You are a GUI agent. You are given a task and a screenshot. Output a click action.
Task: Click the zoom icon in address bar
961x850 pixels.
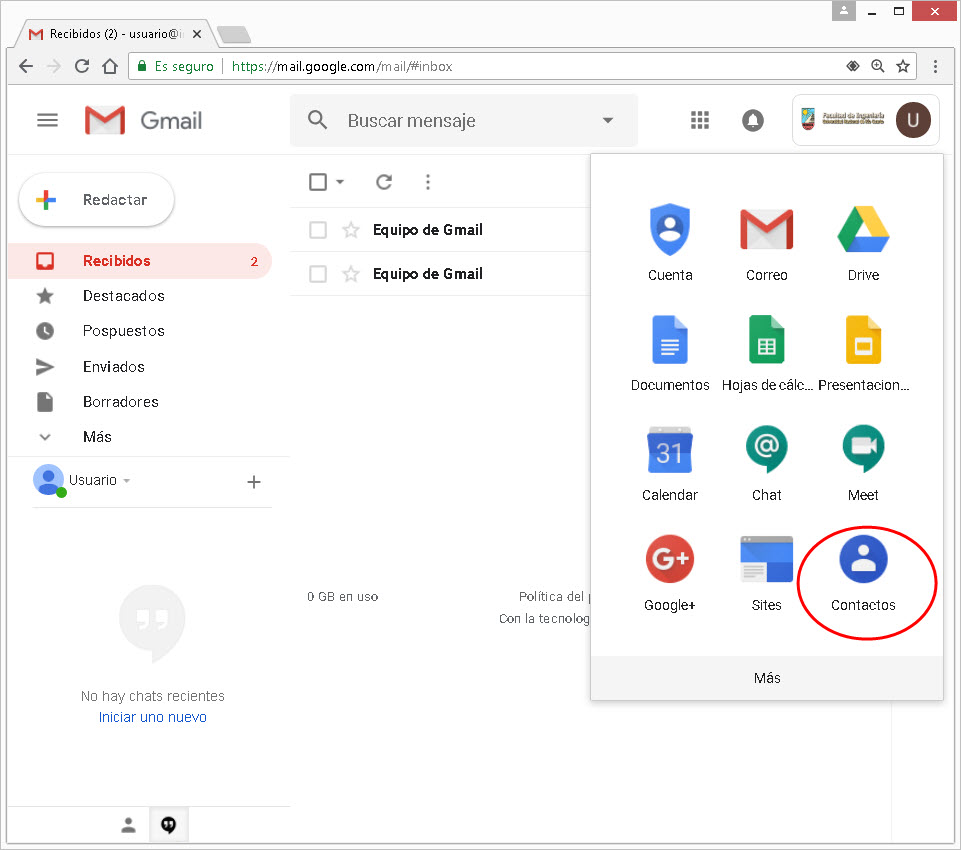(x=878, y=66)
